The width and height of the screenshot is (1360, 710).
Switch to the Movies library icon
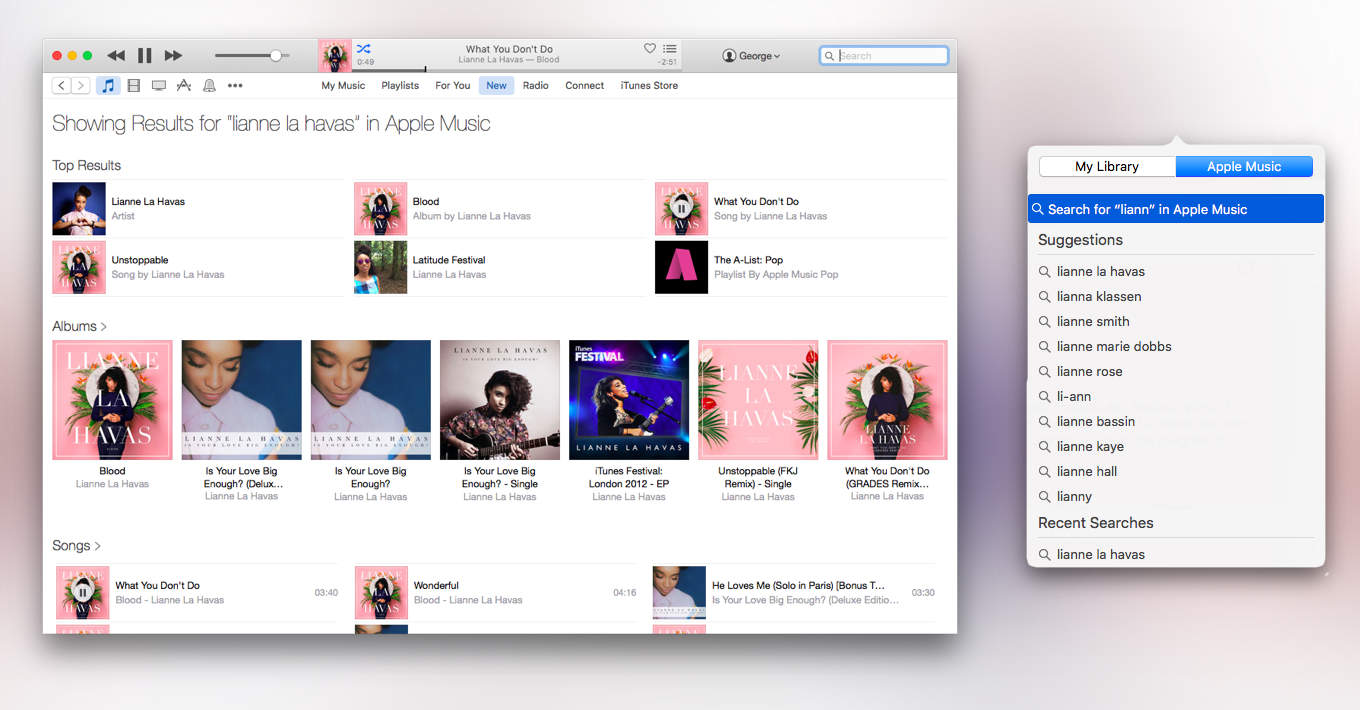pos(134,86)
